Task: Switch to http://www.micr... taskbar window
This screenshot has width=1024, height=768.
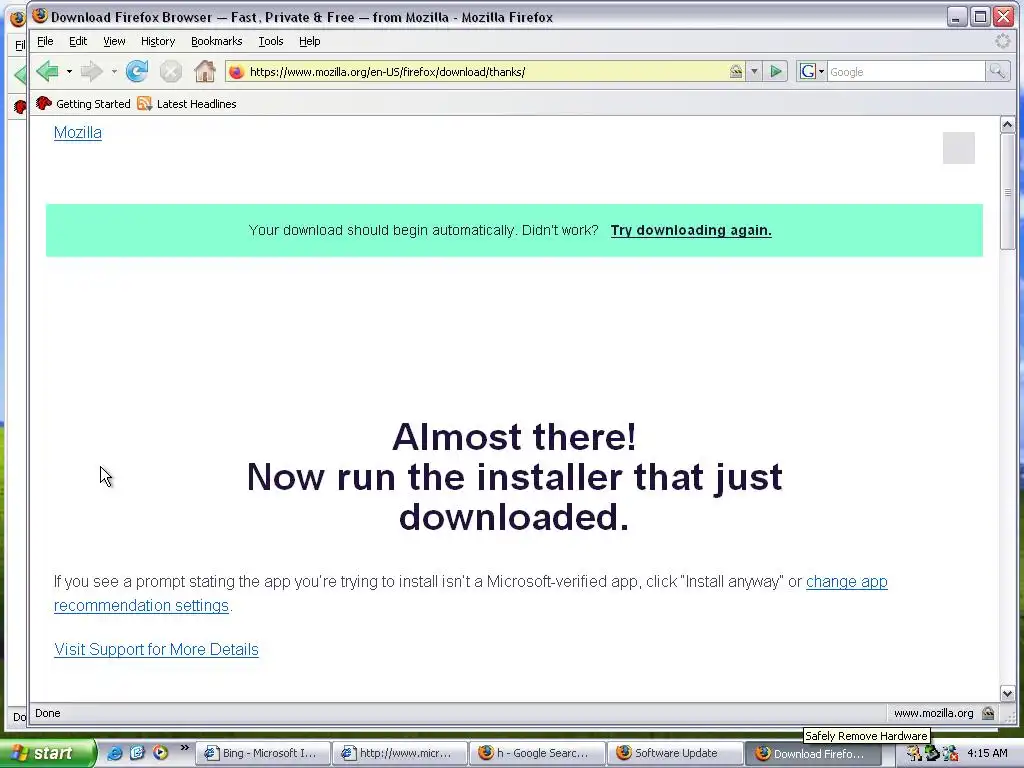Action: pos(400,754)
